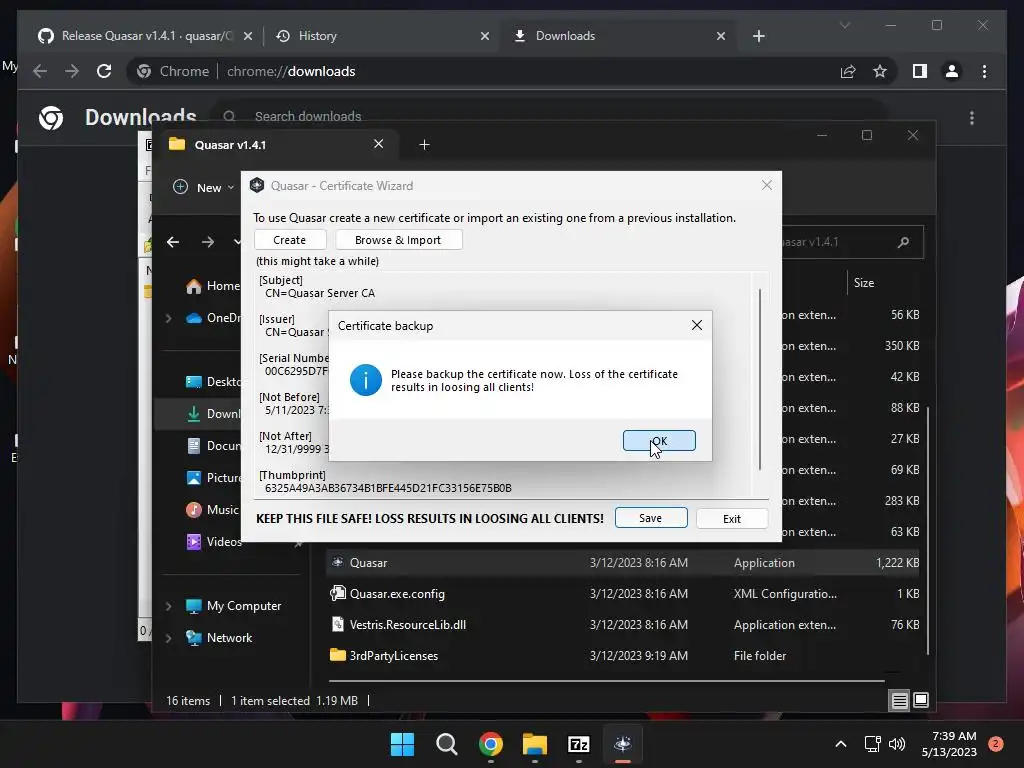Reload the Chrome downloads page

[104, 71]
